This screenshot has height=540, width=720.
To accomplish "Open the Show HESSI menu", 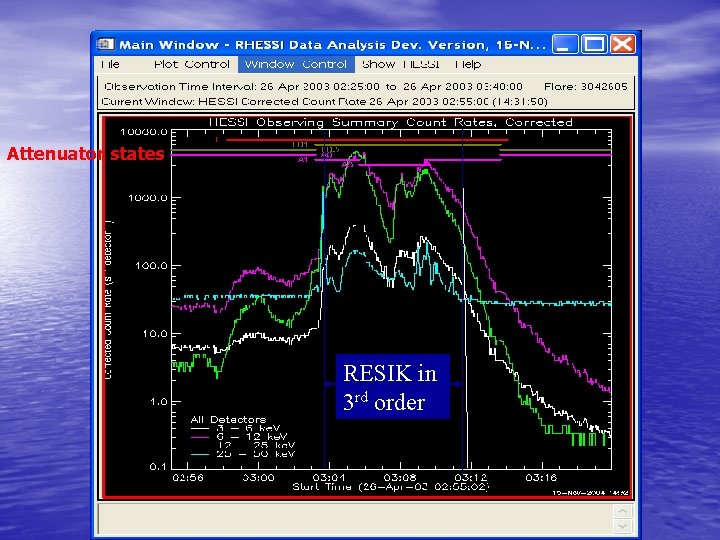I will point(400,64).
